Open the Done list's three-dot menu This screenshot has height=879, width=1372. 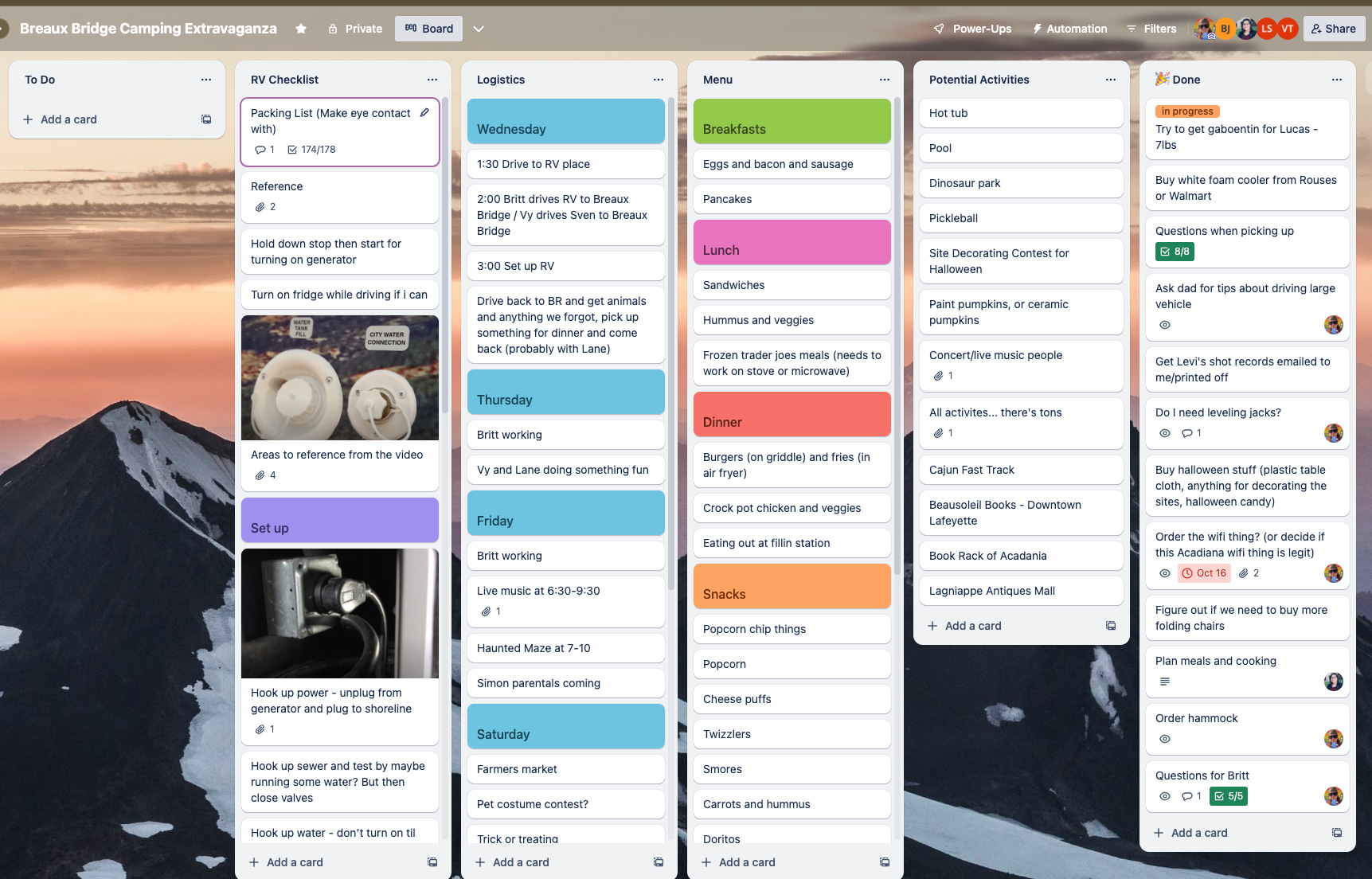coord(1337,80)
